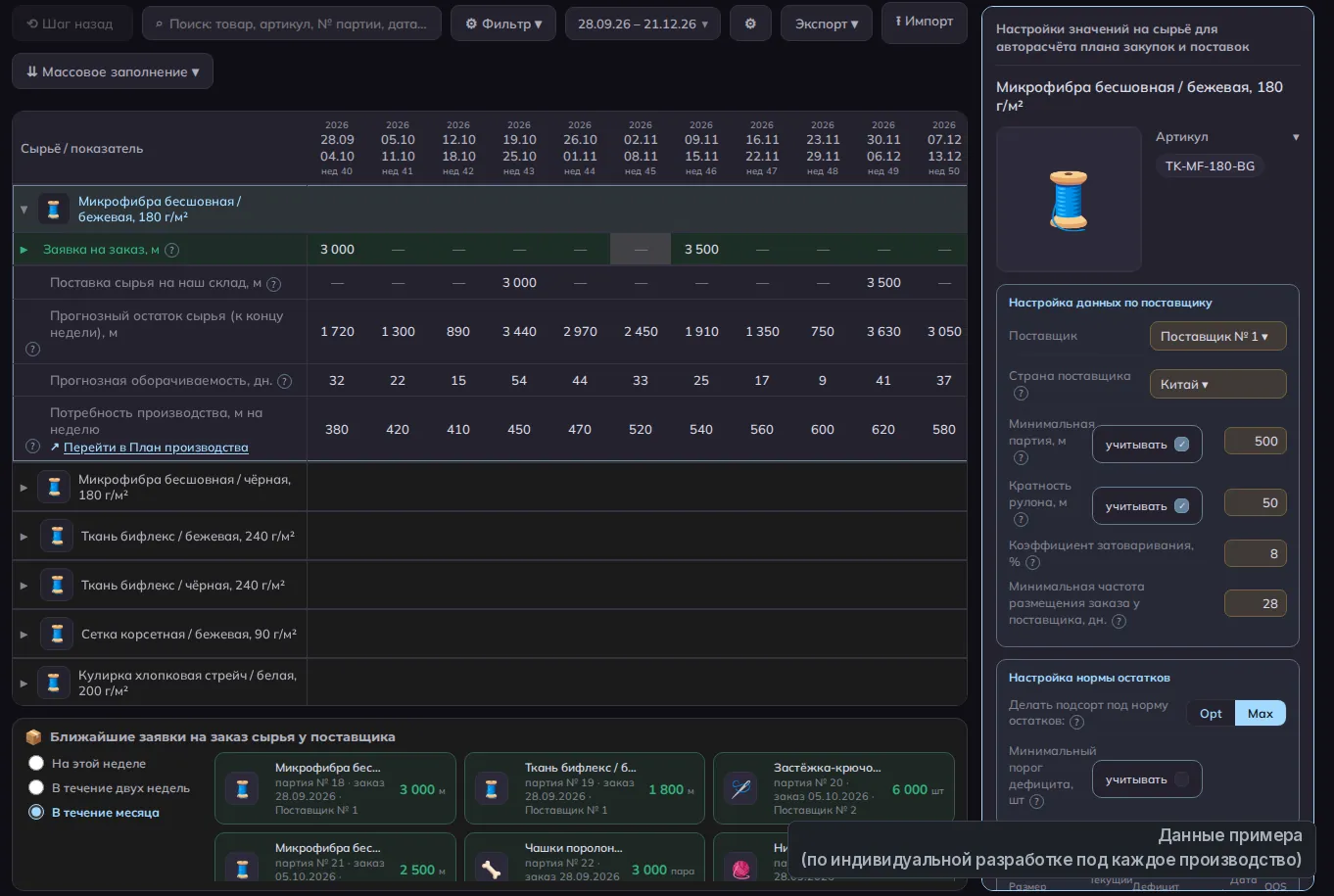This screenshot has width=1334, height=896.
Task: Click spool icon of 'Микрофибра бесшовная / чёрная' row
Action: tap(54, 487)
